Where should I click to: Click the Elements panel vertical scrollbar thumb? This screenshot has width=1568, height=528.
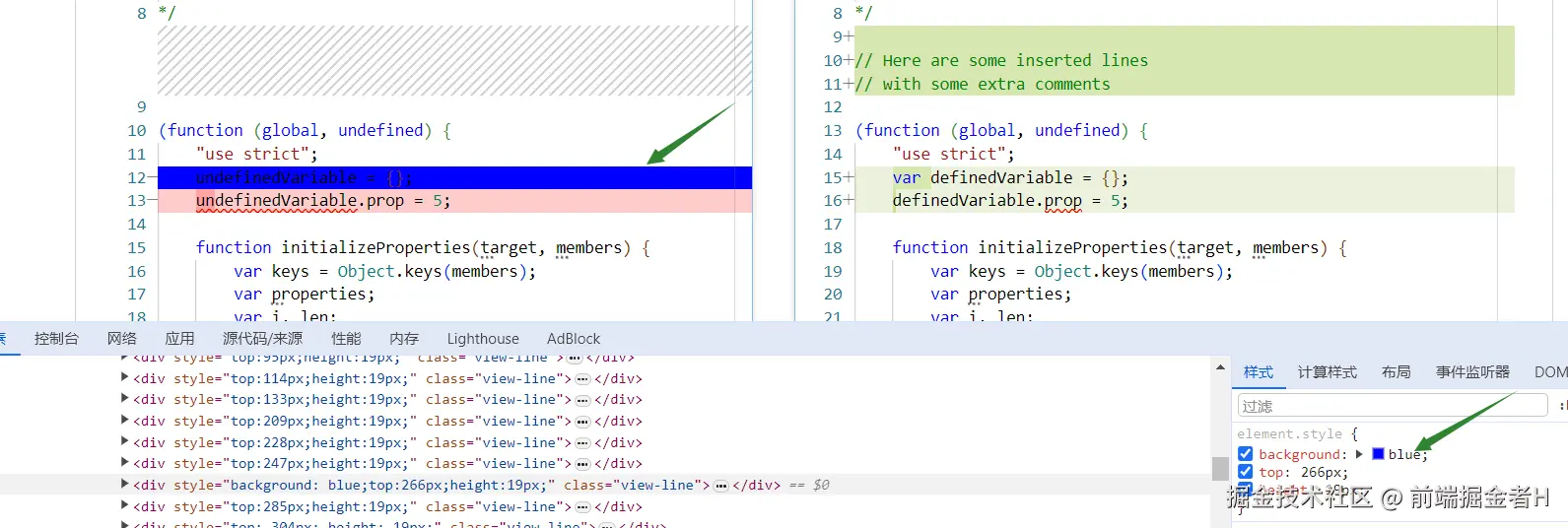1220,468
